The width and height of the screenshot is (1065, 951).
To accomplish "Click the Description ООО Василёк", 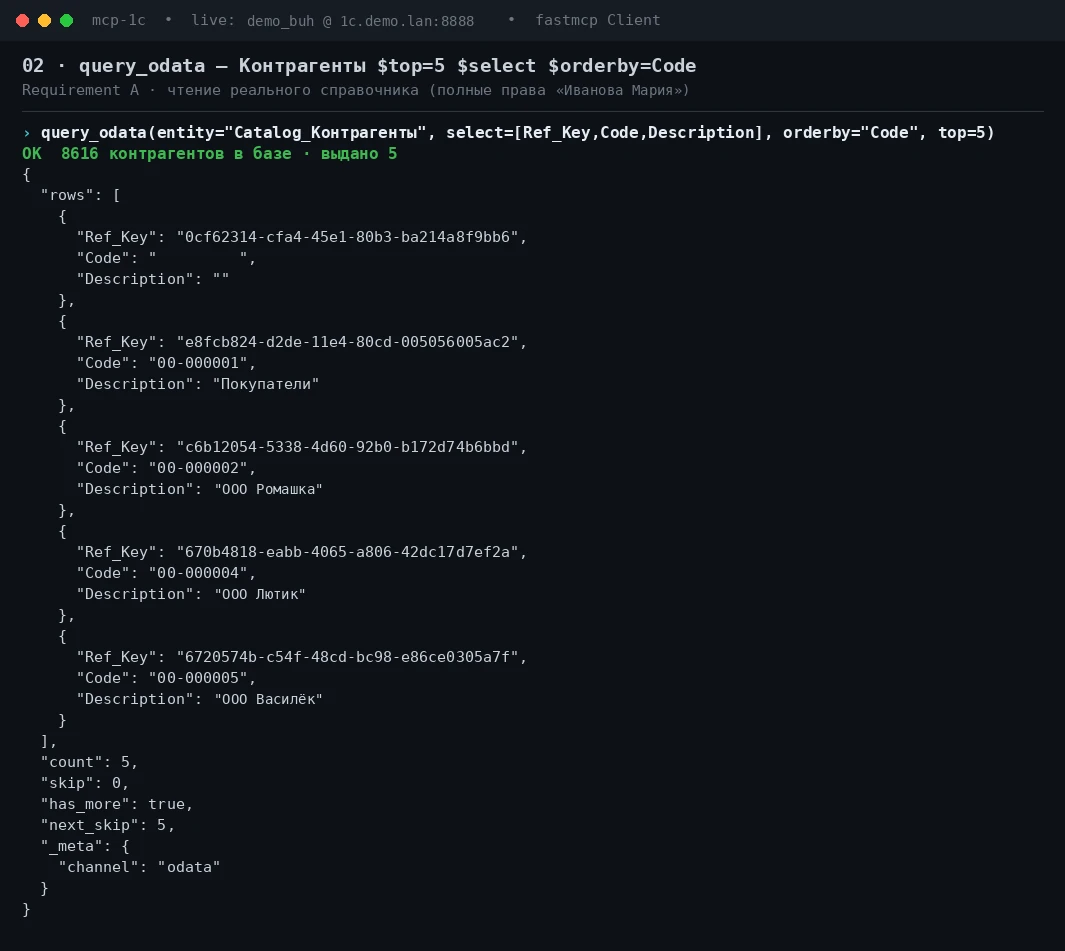I will point(268,699).
